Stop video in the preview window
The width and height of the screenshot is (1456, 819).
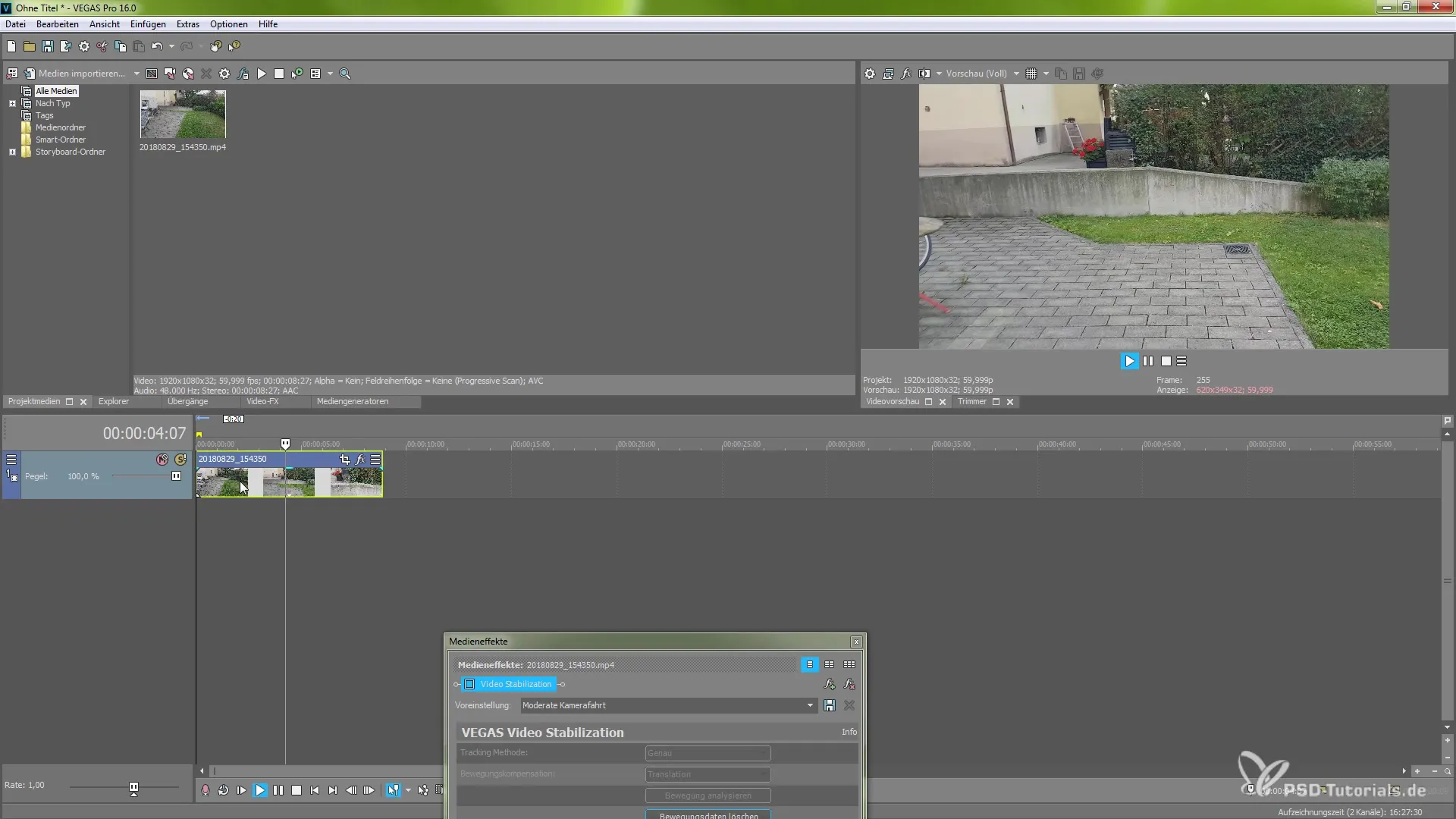coord(1166,362)
